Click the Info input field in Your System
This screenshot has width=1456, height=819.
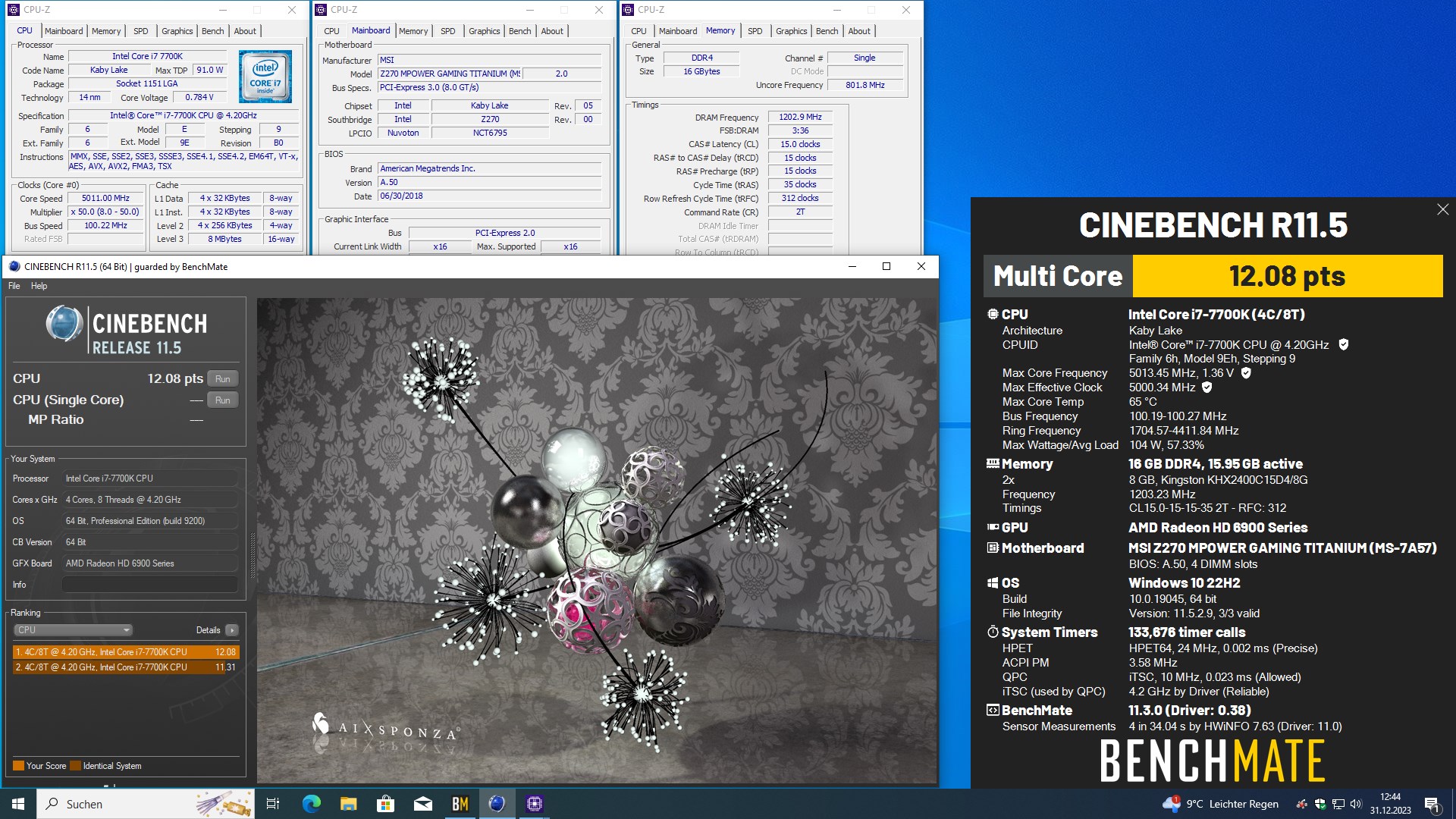150,585
